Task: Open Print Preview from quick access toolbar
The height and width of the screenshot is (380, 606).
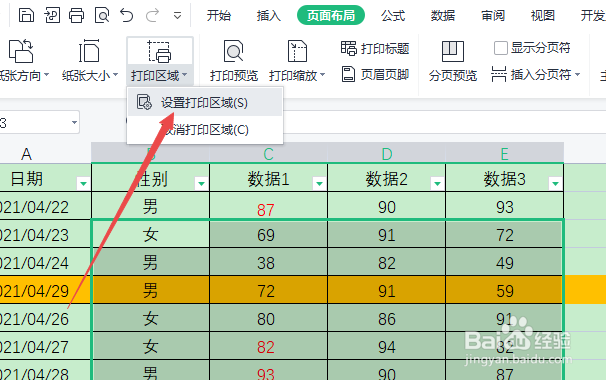Action: (x=102, y=15)
